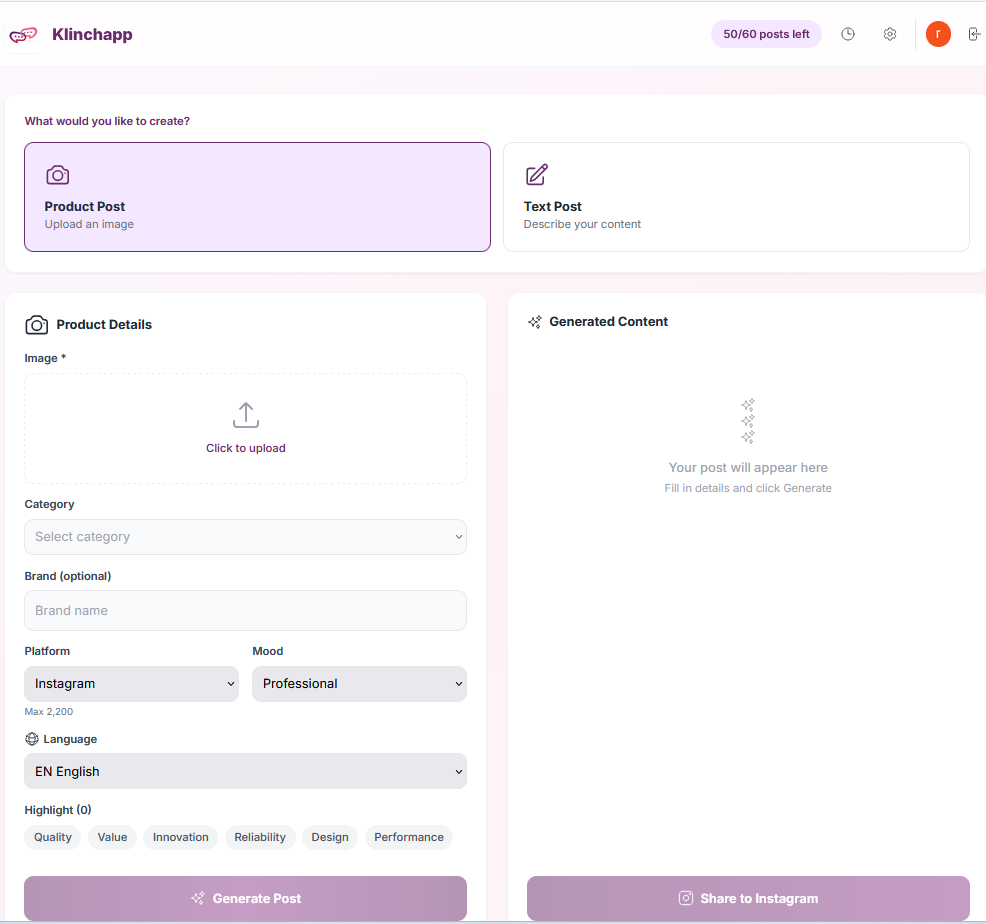Select the Performance highlight chip

pyautogui.click(x=409, y=837)
